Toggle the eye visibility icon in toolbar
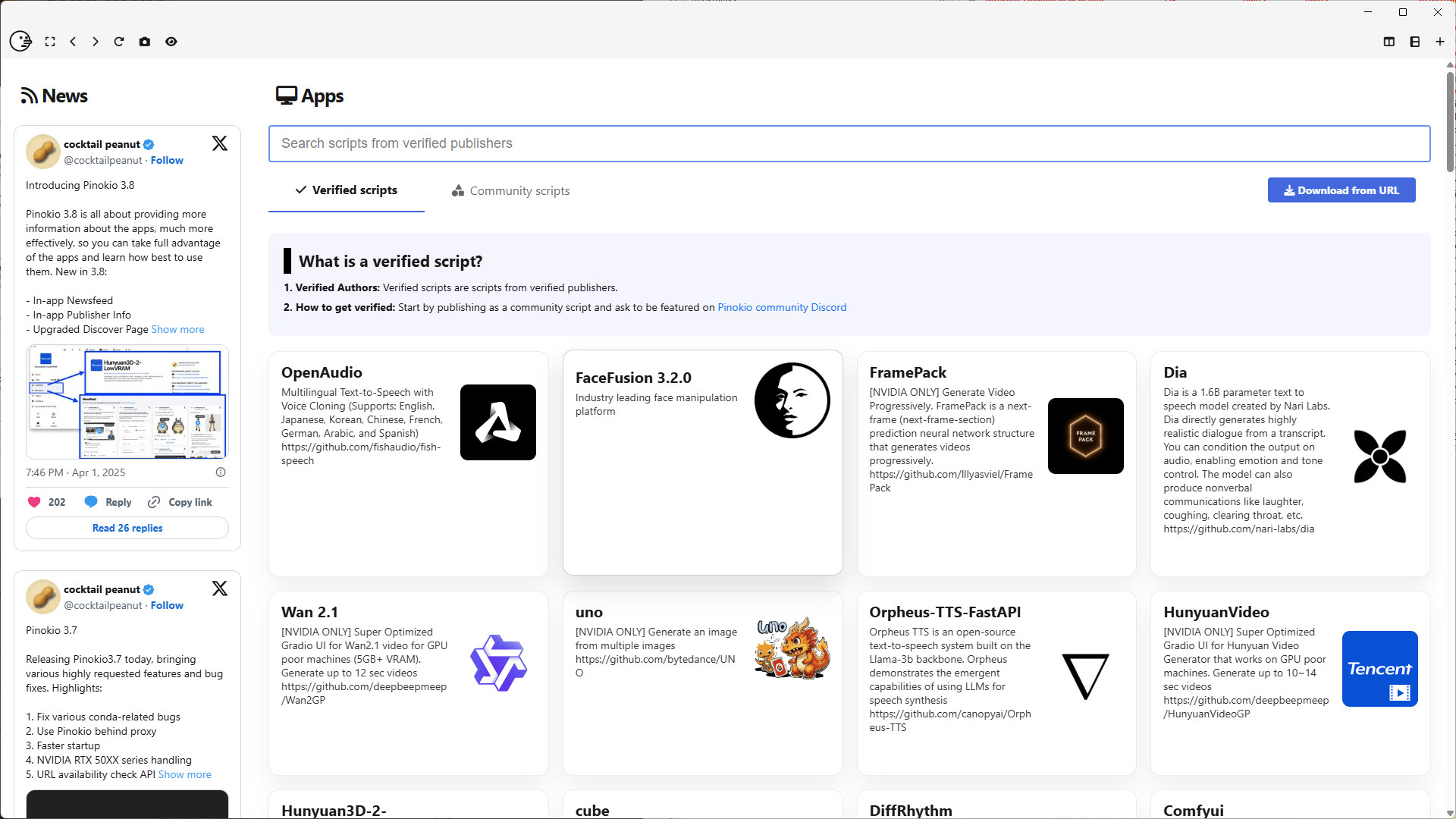The width and height of the screenshot is (1456, 819). pos(171,42)
